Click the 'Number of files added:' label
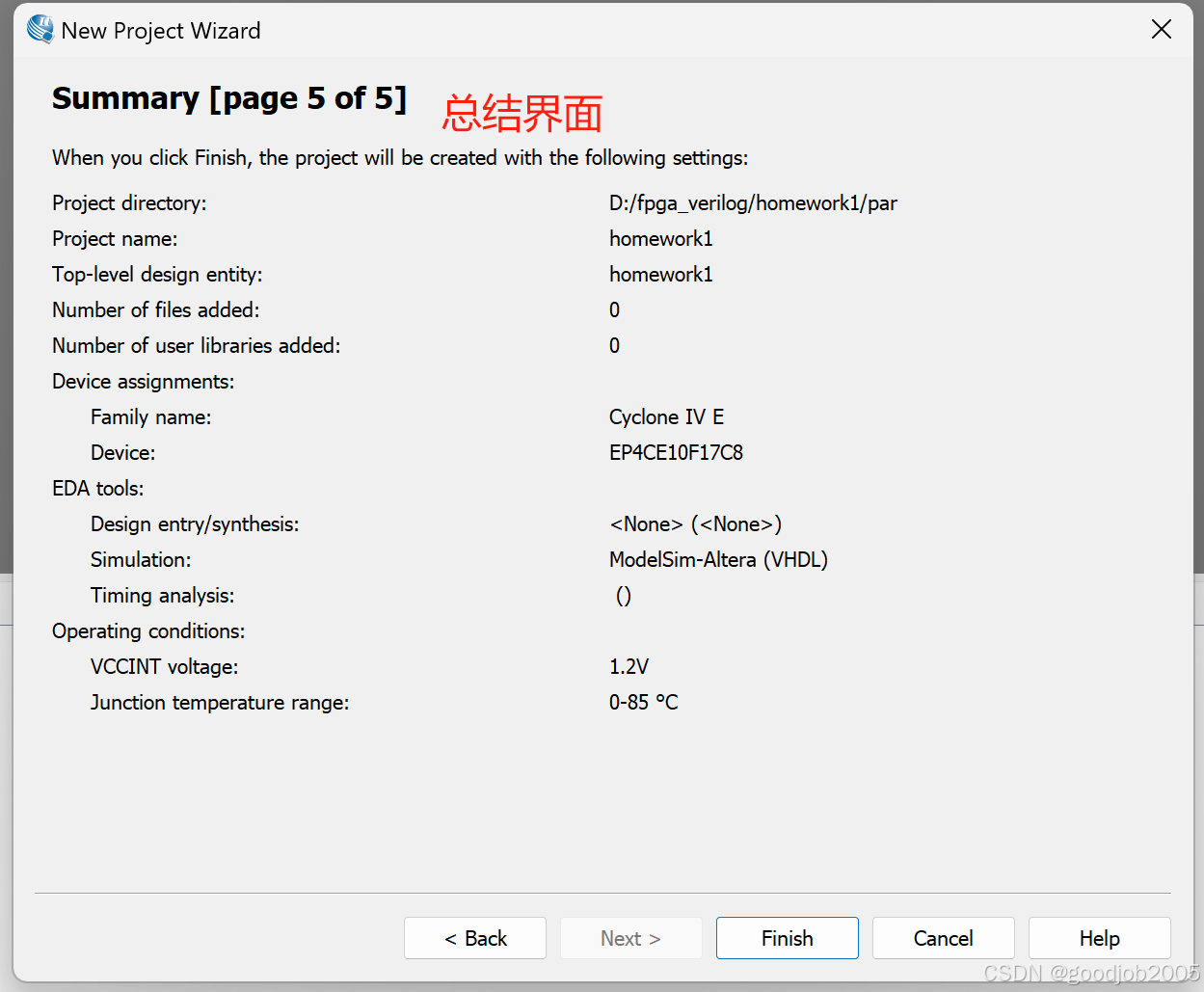 pos(156,310)
